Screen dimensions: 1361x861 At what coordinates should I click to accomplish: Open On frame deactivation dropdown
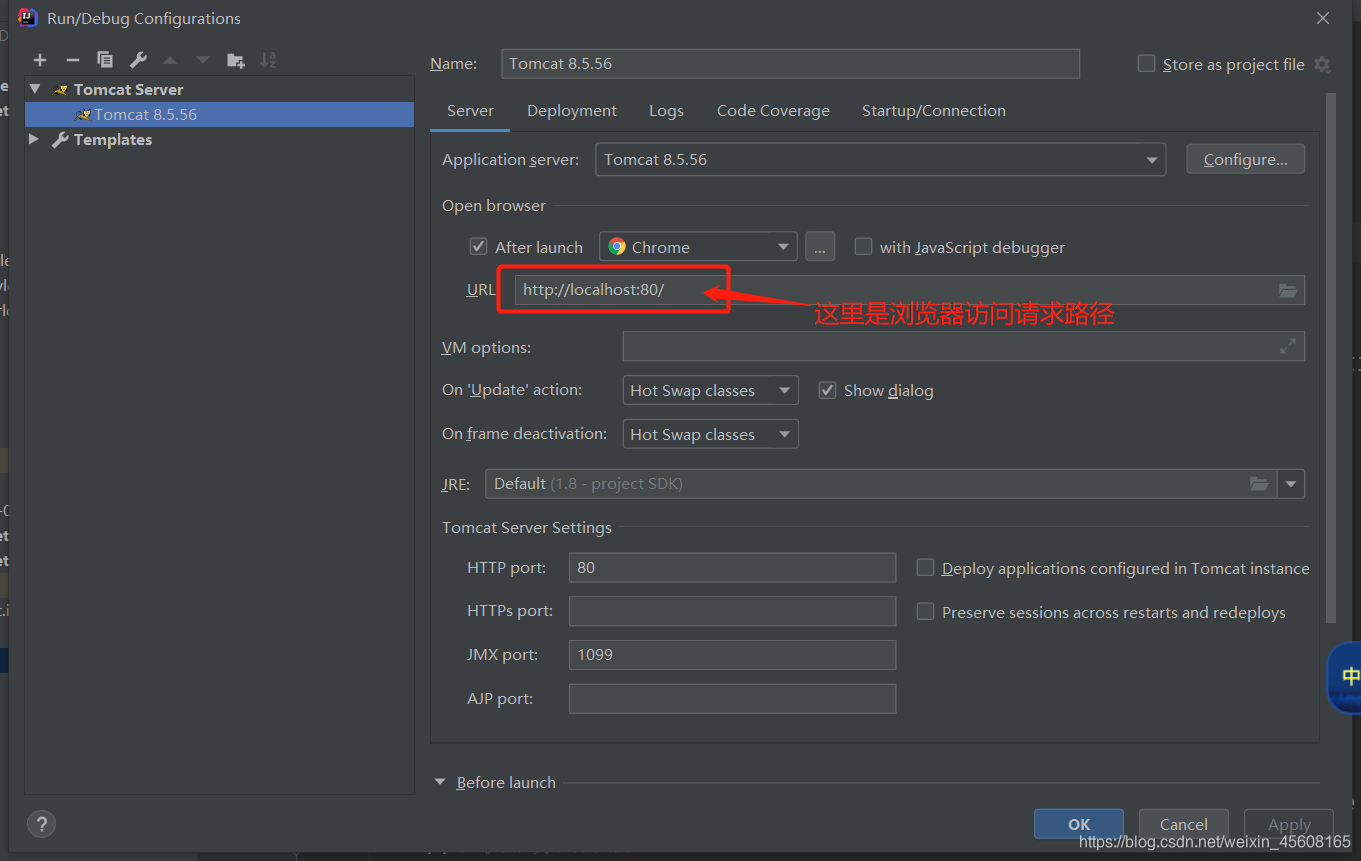pyautogui.click(x=710, y=435)
